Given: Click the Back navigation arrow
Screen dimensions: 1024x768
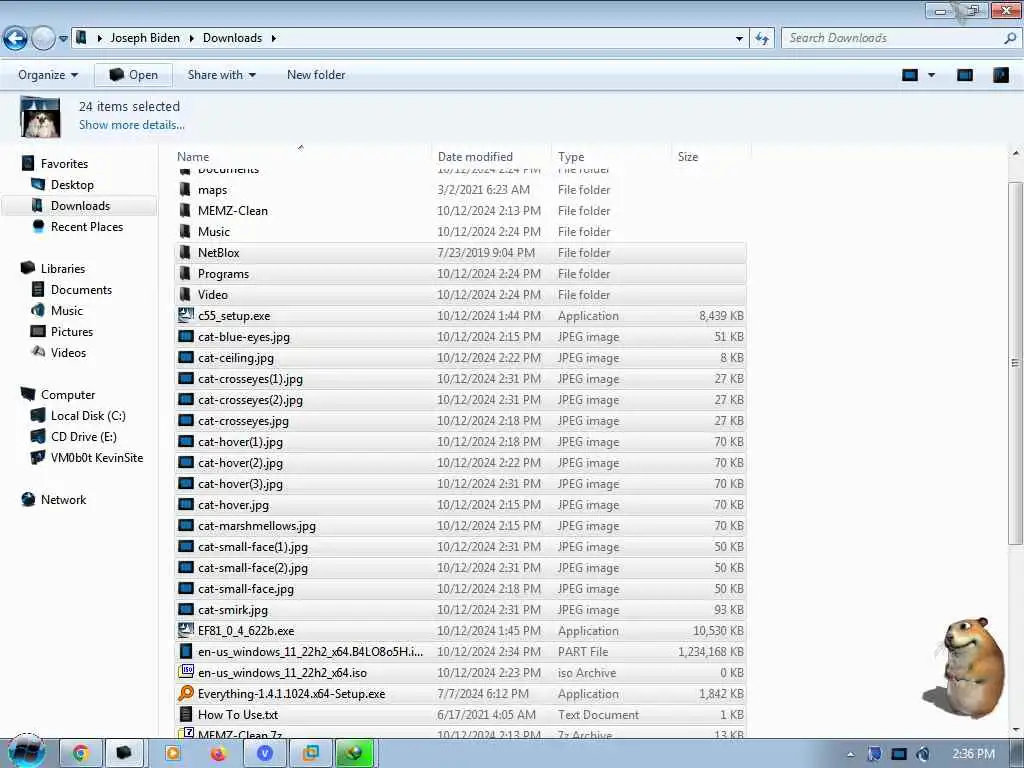Looking at the screenshot, I should [x=15, y=39].
